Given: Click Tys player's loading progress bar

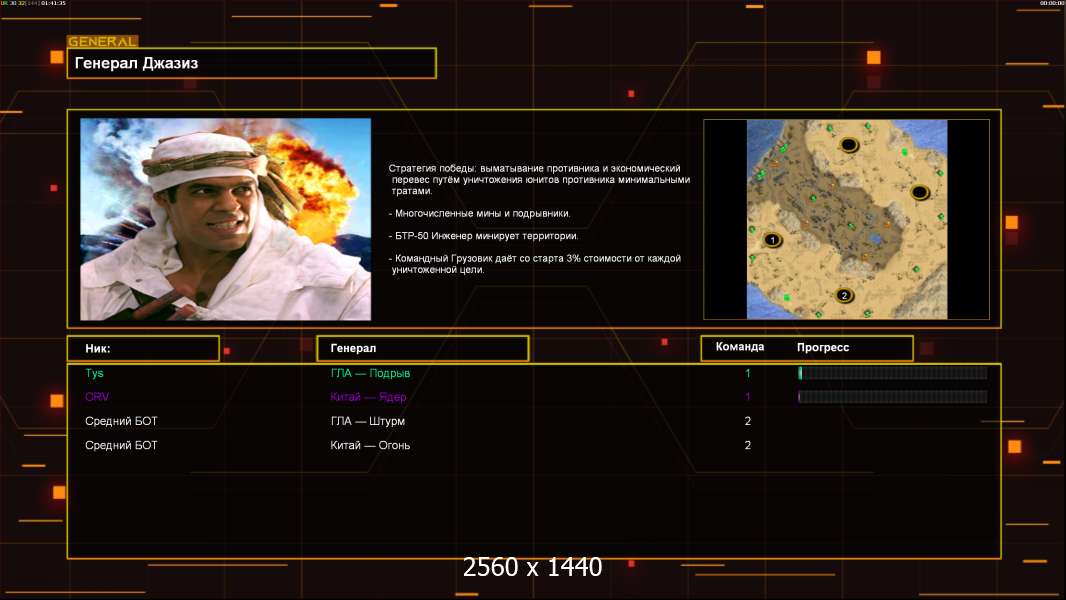Looking at the screenshot, I should (892, 373).
